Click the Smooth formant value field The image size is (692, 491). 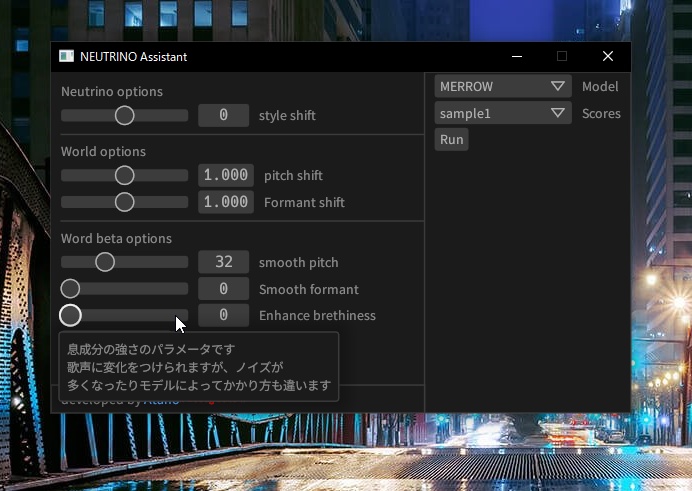(223, 289)
